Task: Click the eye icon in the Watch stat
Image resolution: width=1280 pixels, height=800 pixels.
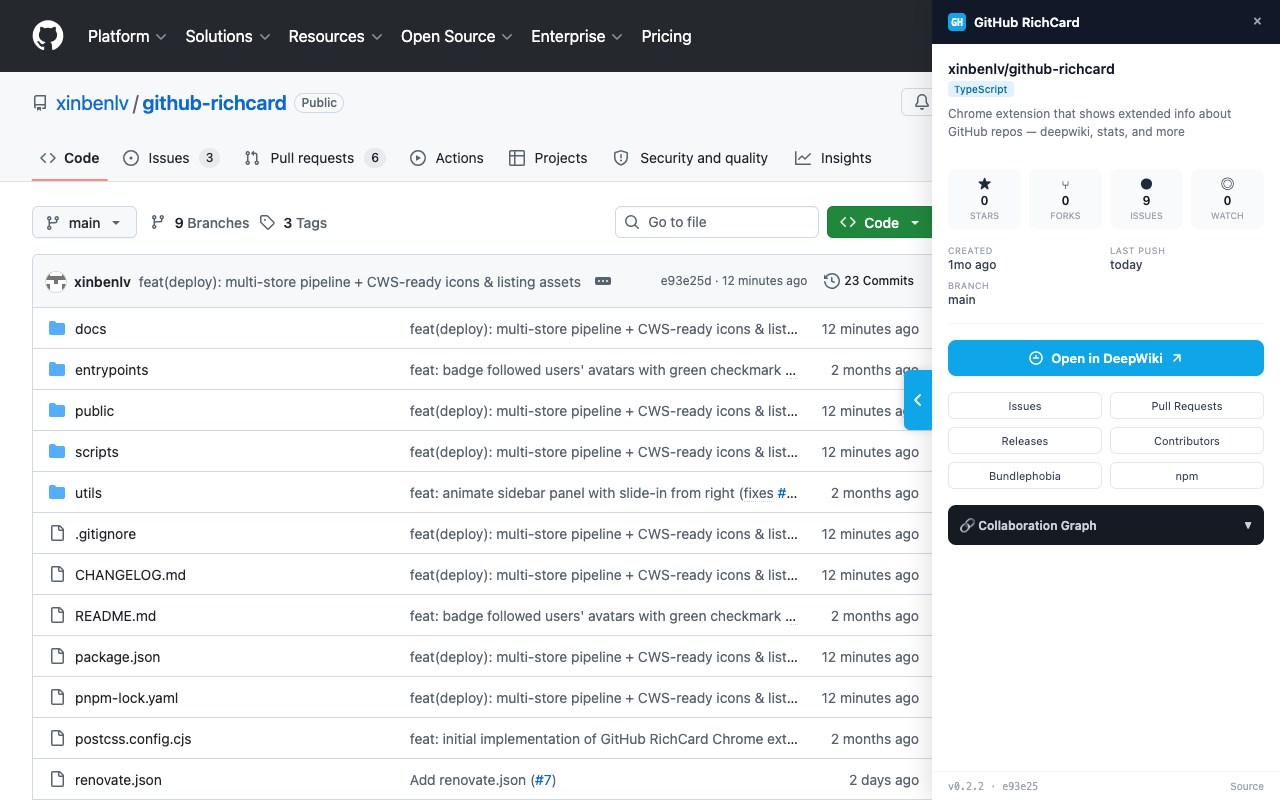Action: [1227, 184]
